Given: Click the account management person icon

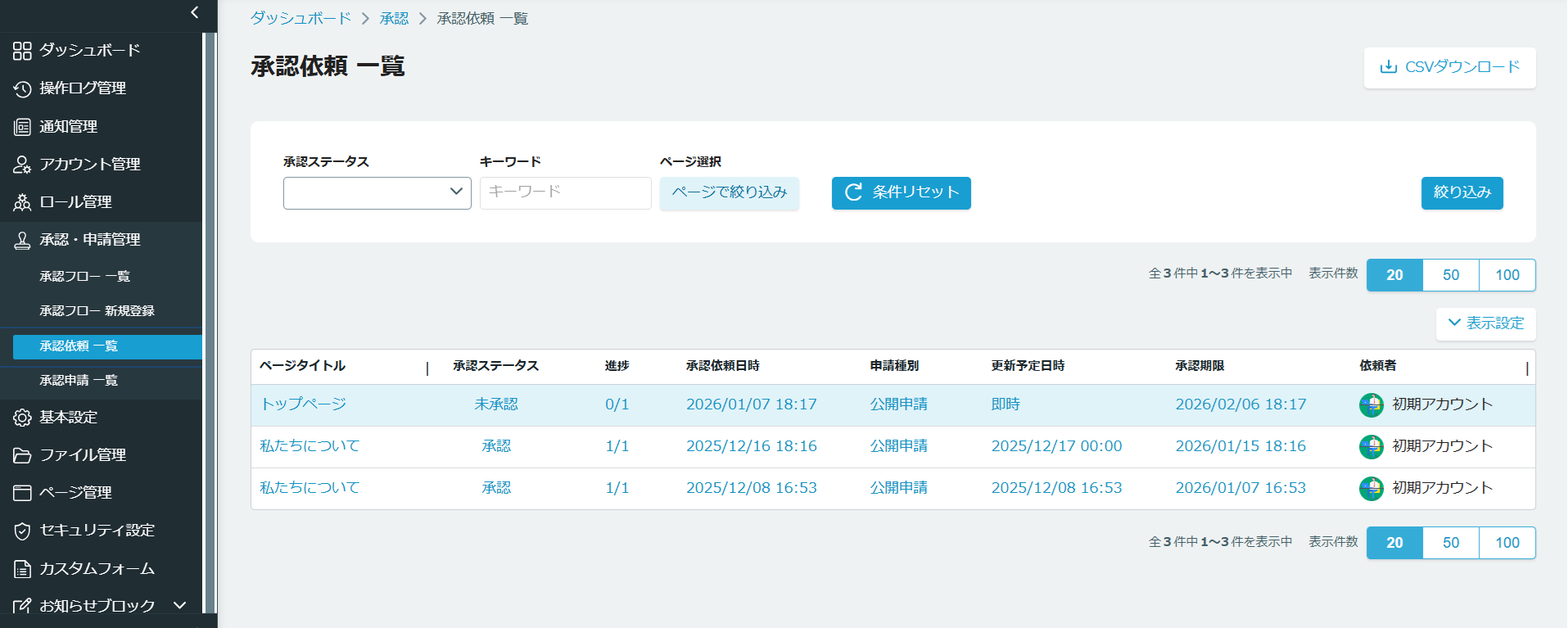Looking at the screenshot, I should pos(22,165).
